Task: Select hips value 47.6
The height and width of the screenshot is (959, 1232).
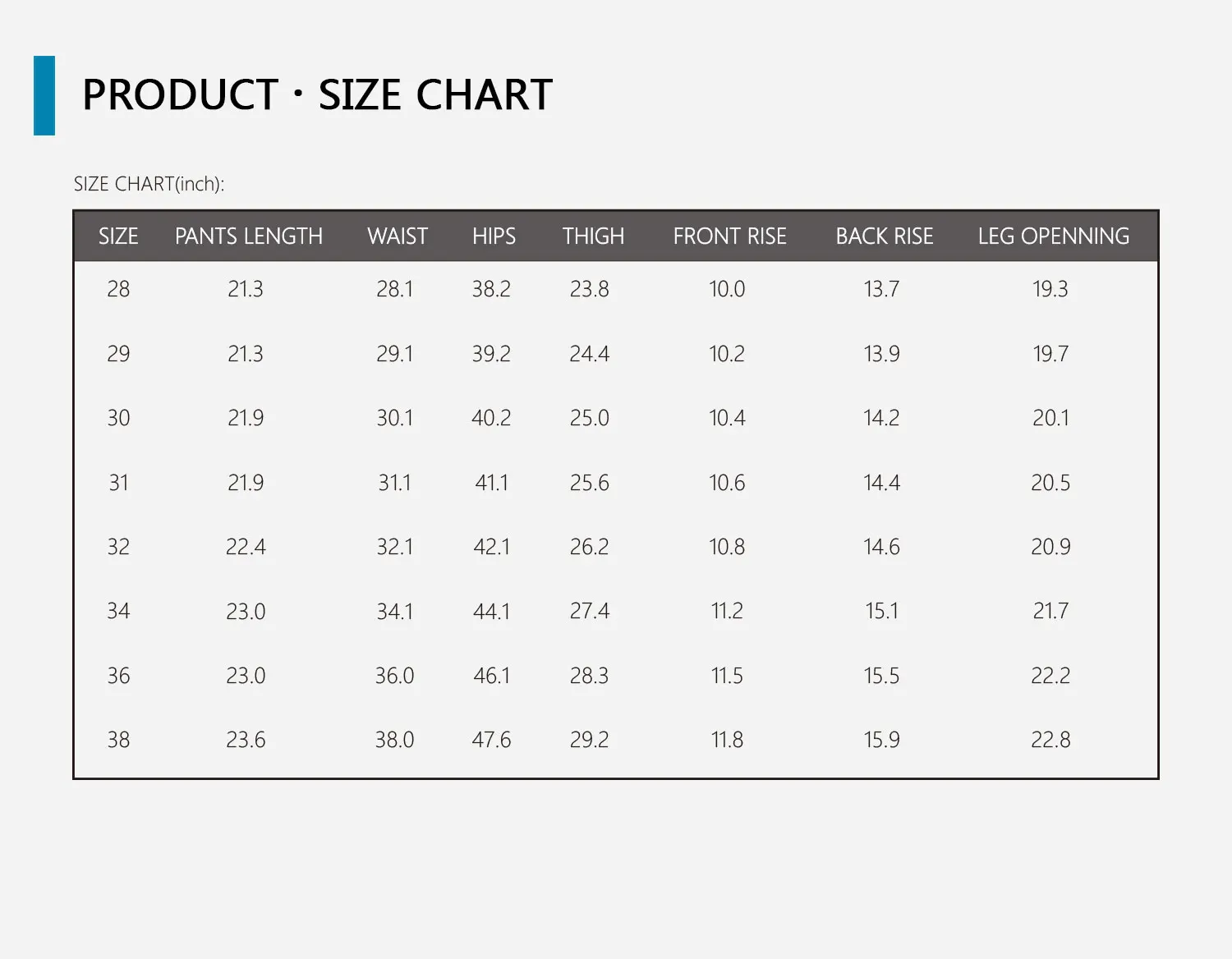Action: point(491,740)
